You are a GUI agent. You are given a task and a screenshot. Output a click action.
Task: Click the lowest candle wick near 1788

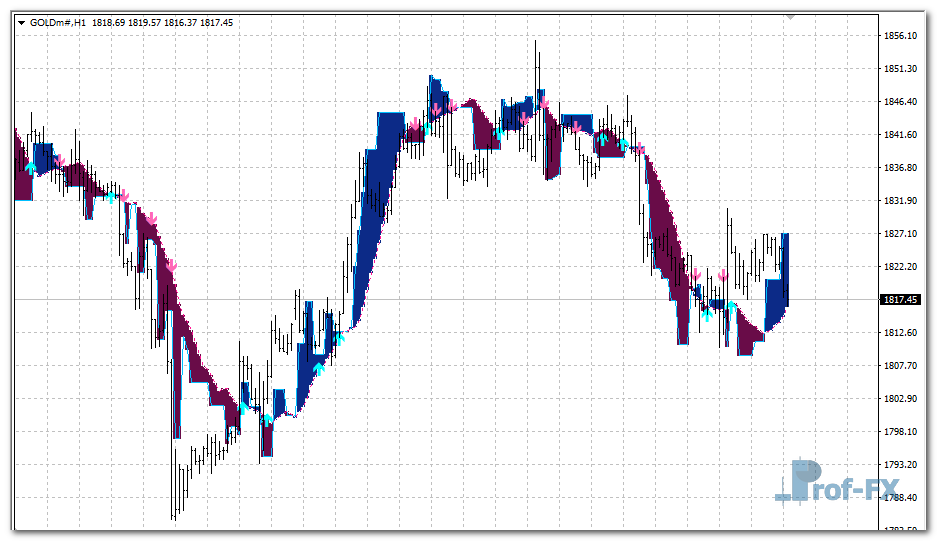173,500
